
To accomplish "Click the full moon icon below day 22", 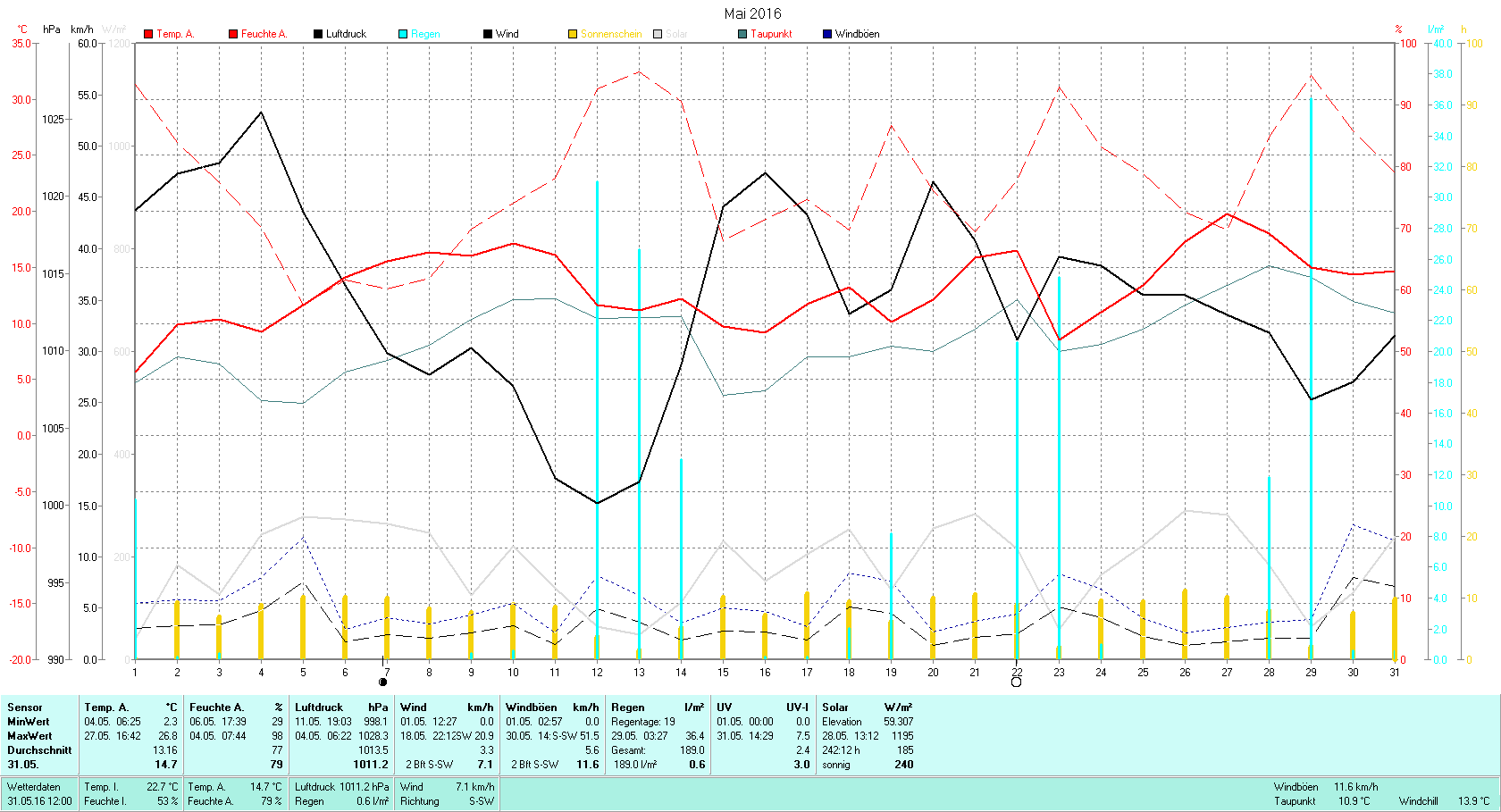I will point(1016,682).
